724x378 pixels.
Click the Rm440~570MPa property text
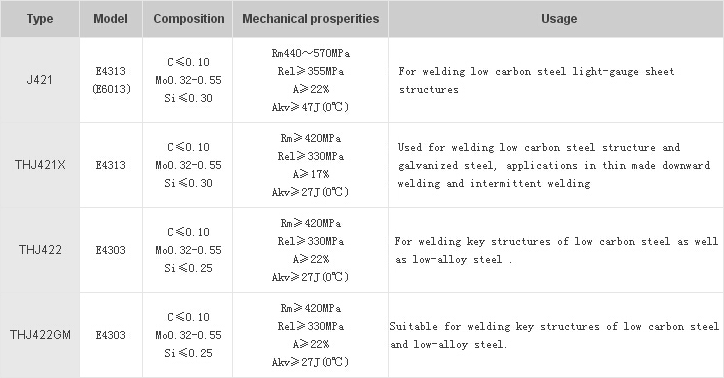pyautogui.click(x=311, y=54)
